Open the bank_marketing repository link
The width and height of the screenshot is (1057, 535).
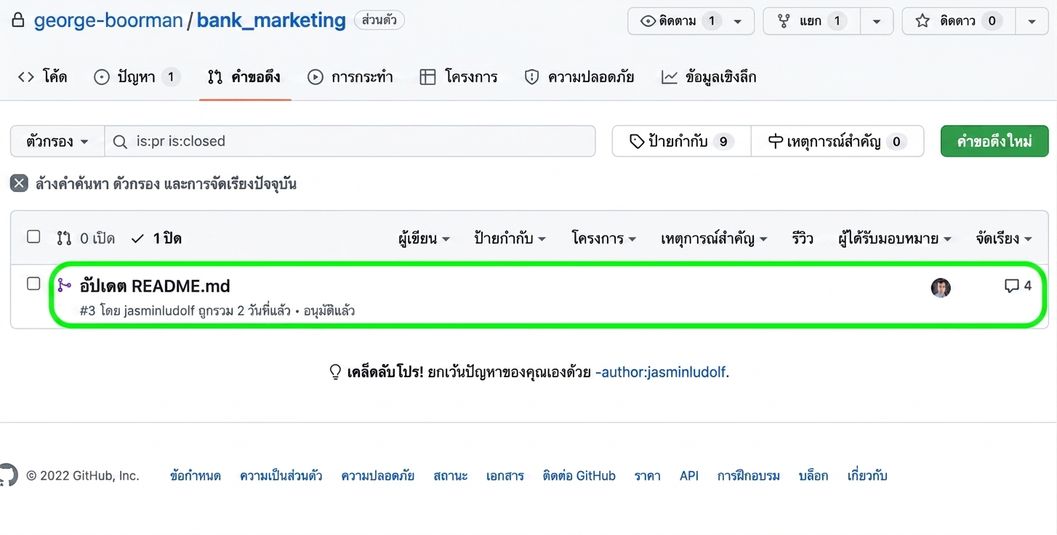pyautogui.click(x=271, y=20)
